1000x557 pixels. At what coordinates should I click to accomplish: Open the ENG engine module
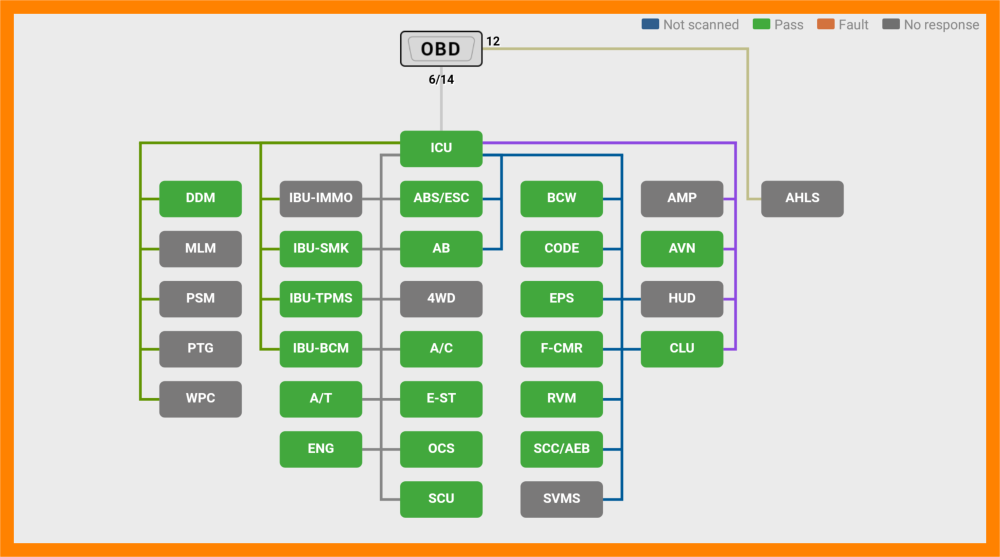[321, 449]
